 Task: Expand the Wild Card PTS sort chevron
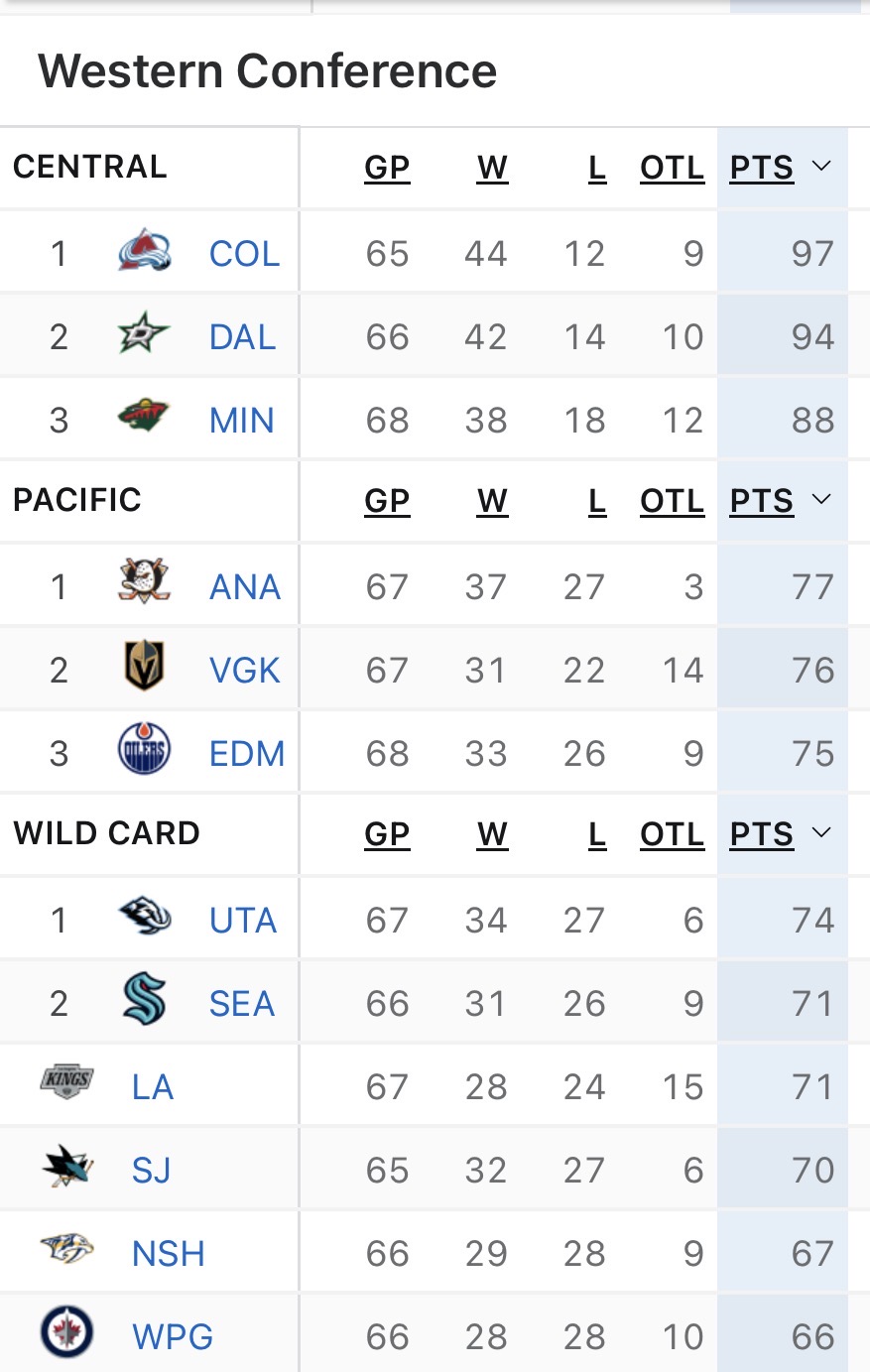pyautogui.click(x=821, y=833)
